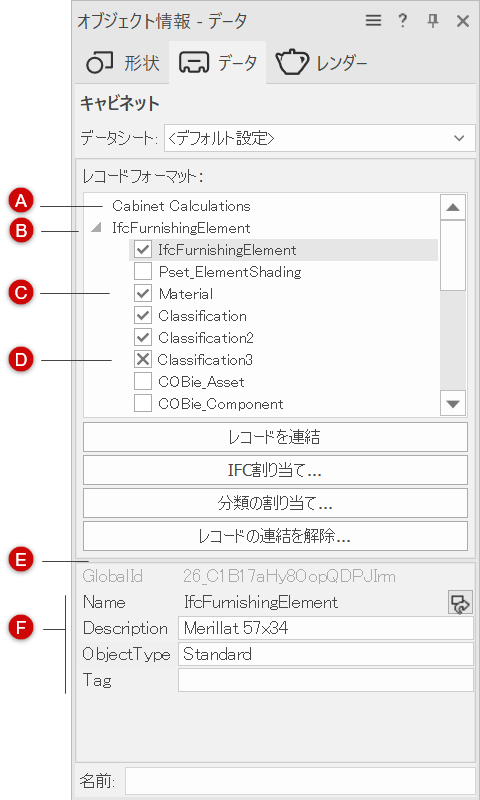Click the greyed GlobalId value
This screenshot has height=800, width=480.
click(289, 577)
